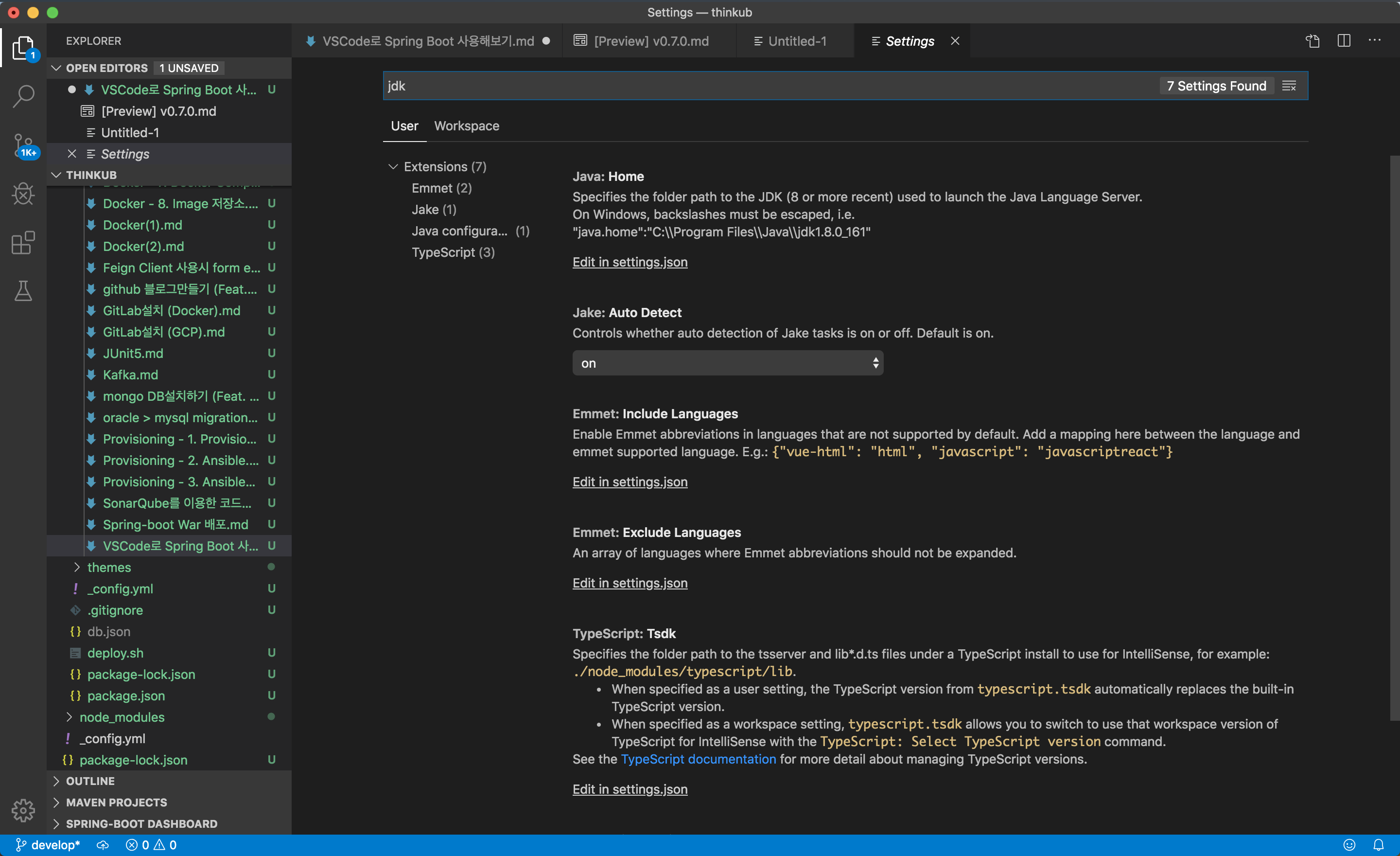Open the Explorer view in activity bar

(x=23, y=48)
